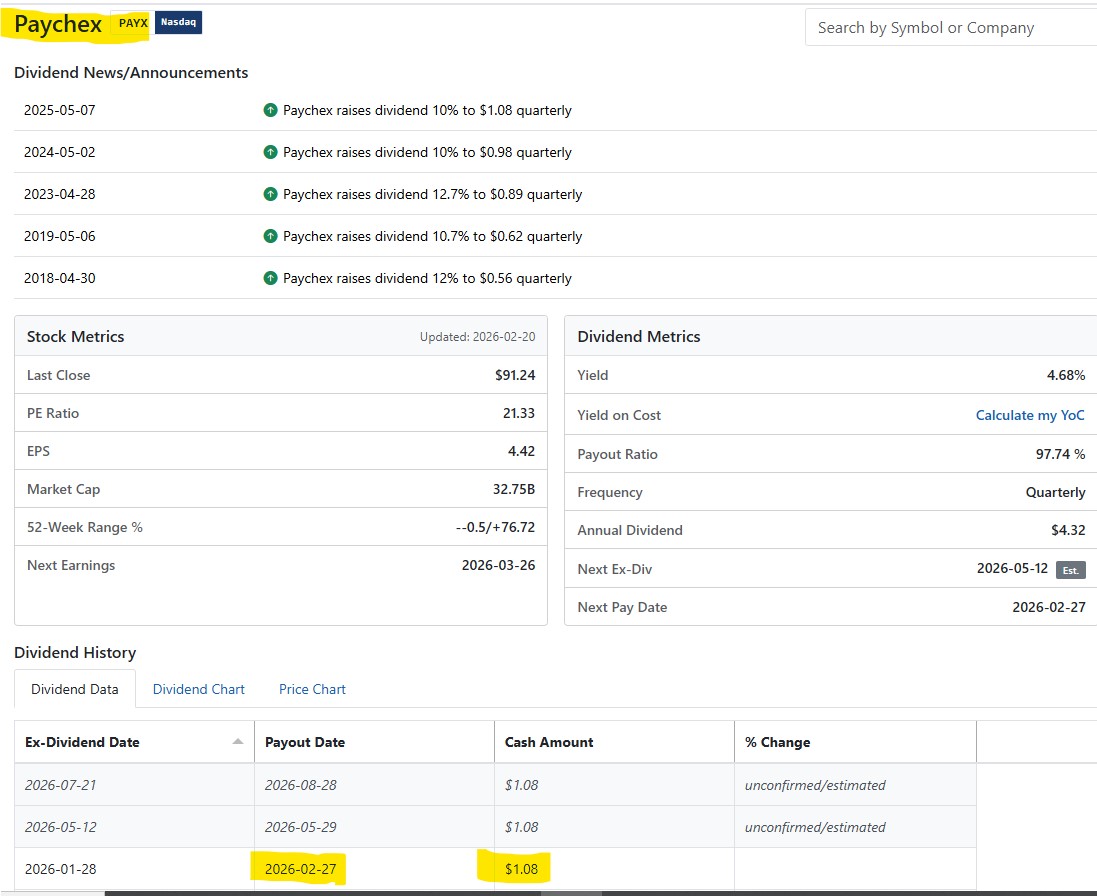Click the green arrow icon beside 2018-04-30 announcement
Image resolution: width=1097 pixels, height=896 pixels.
coord(270,278)
